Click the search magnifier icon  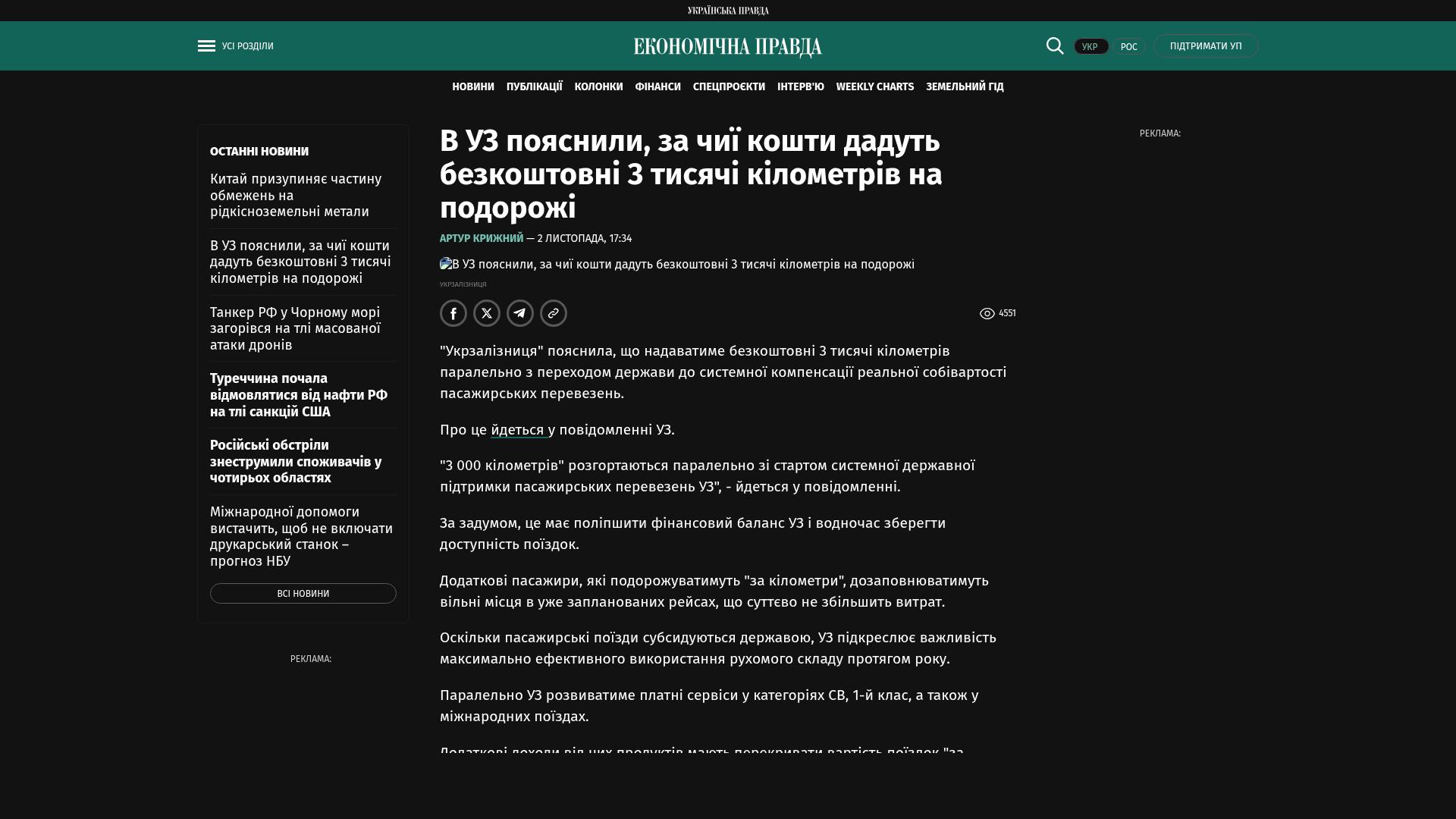point(1055,45)
